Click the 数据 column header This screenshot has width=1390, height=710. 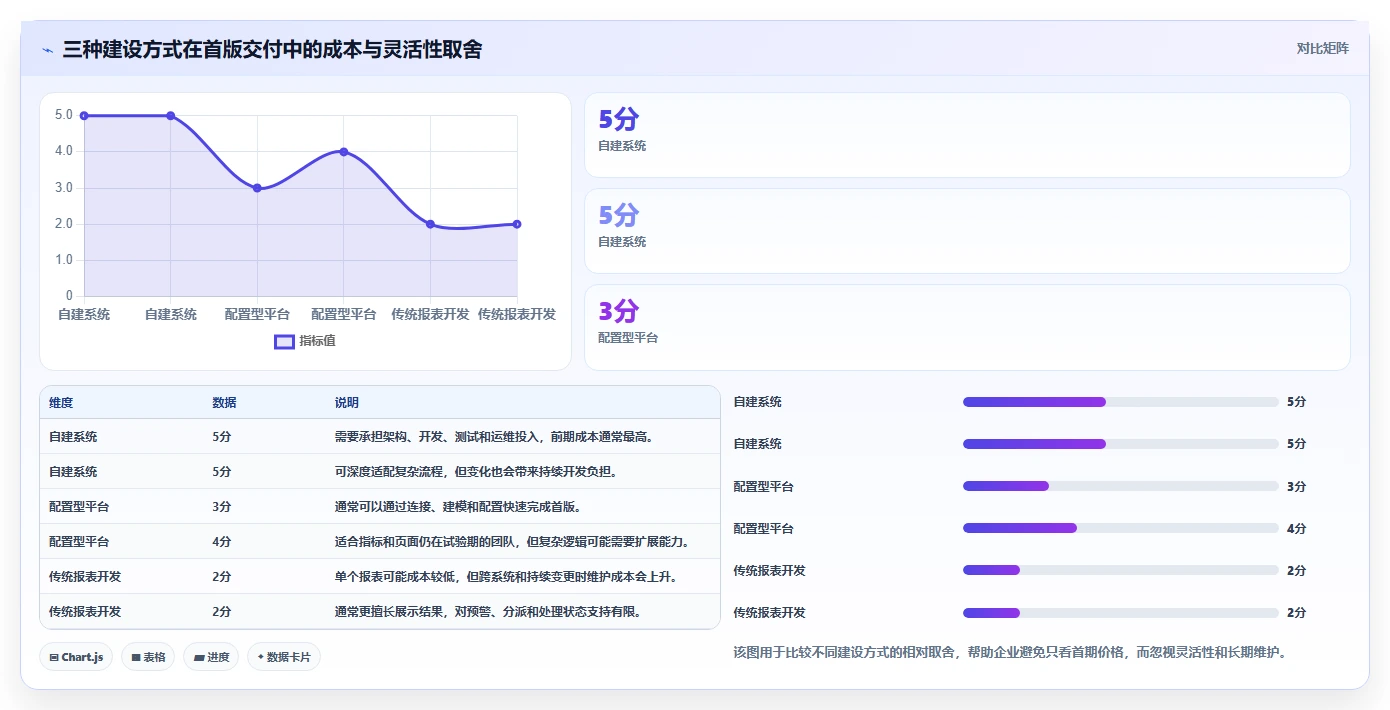(x=224, y=403)
